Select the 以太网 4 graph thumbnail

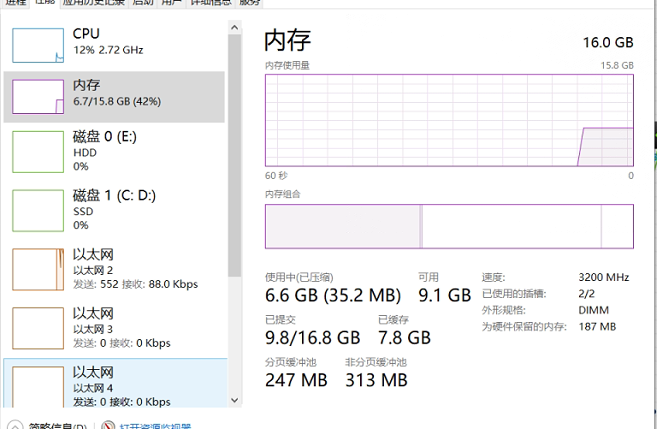37,386
